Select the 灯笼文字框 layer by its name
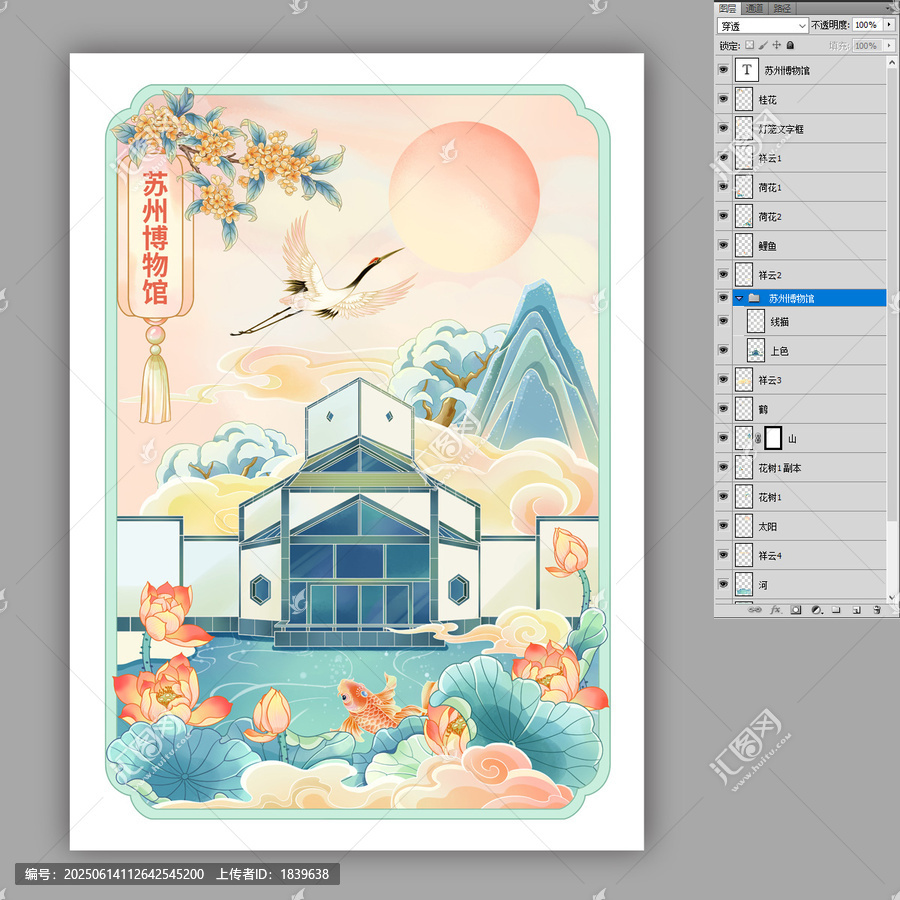The image size is (900, 900). [781, 129]
